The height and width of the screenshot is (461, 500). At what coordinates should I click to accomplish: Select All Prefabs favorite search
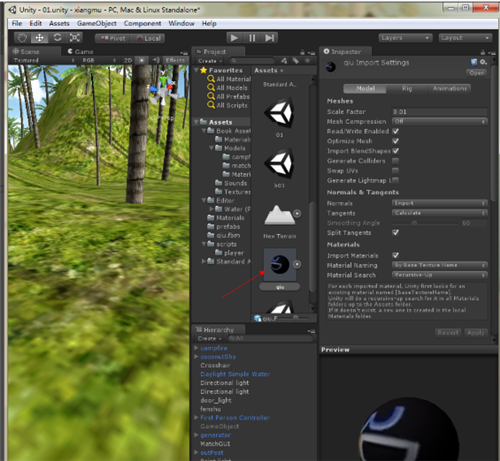pos(228,96)
